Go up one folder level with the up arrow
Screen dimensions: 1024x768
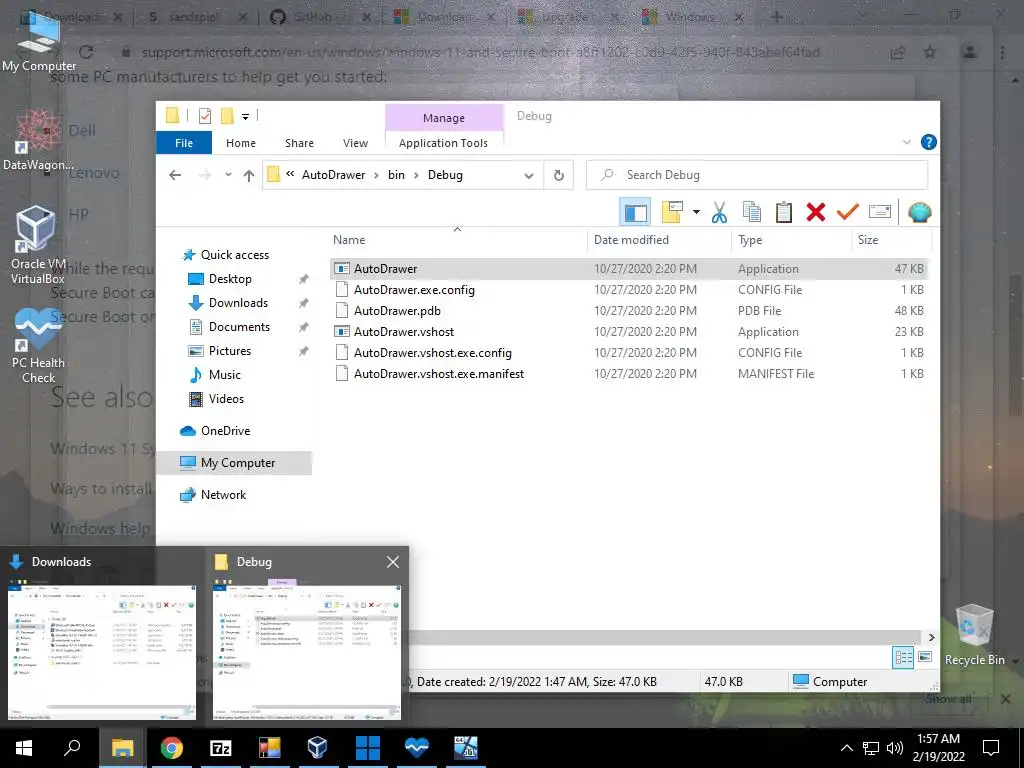[x=248, y=175]
